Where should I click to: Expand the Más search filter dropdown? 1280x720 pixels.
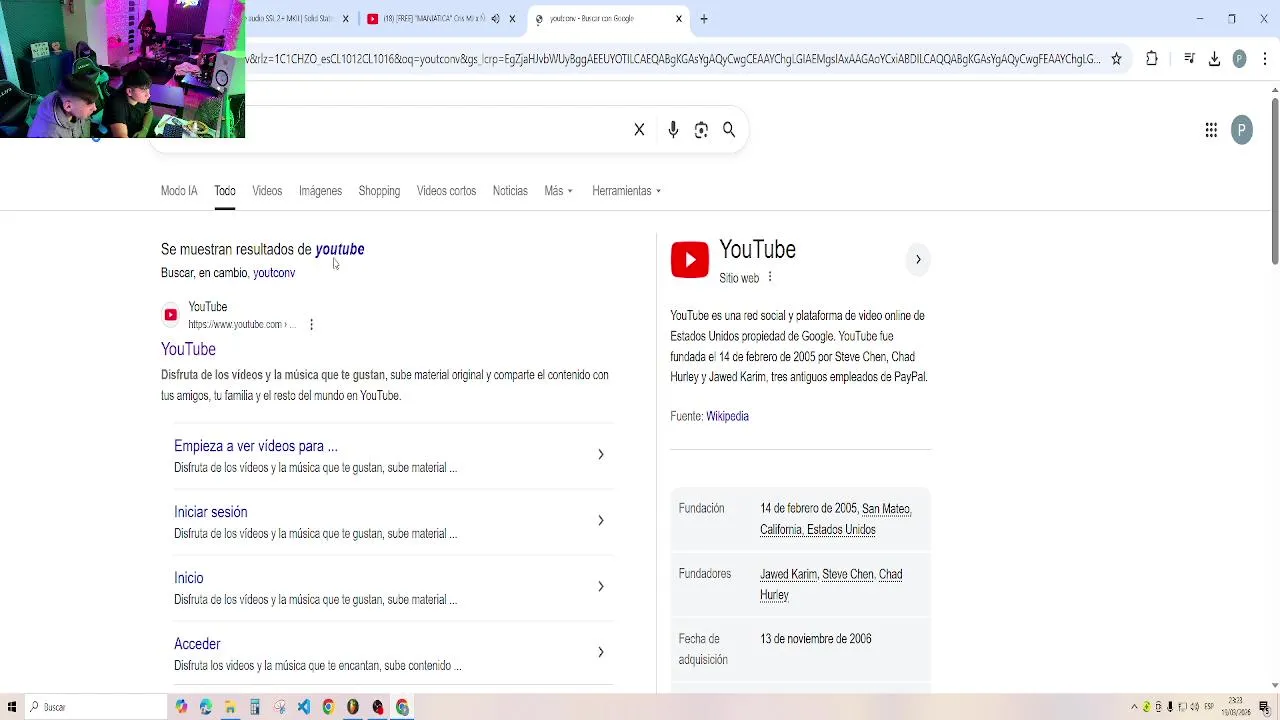point(558,191)
